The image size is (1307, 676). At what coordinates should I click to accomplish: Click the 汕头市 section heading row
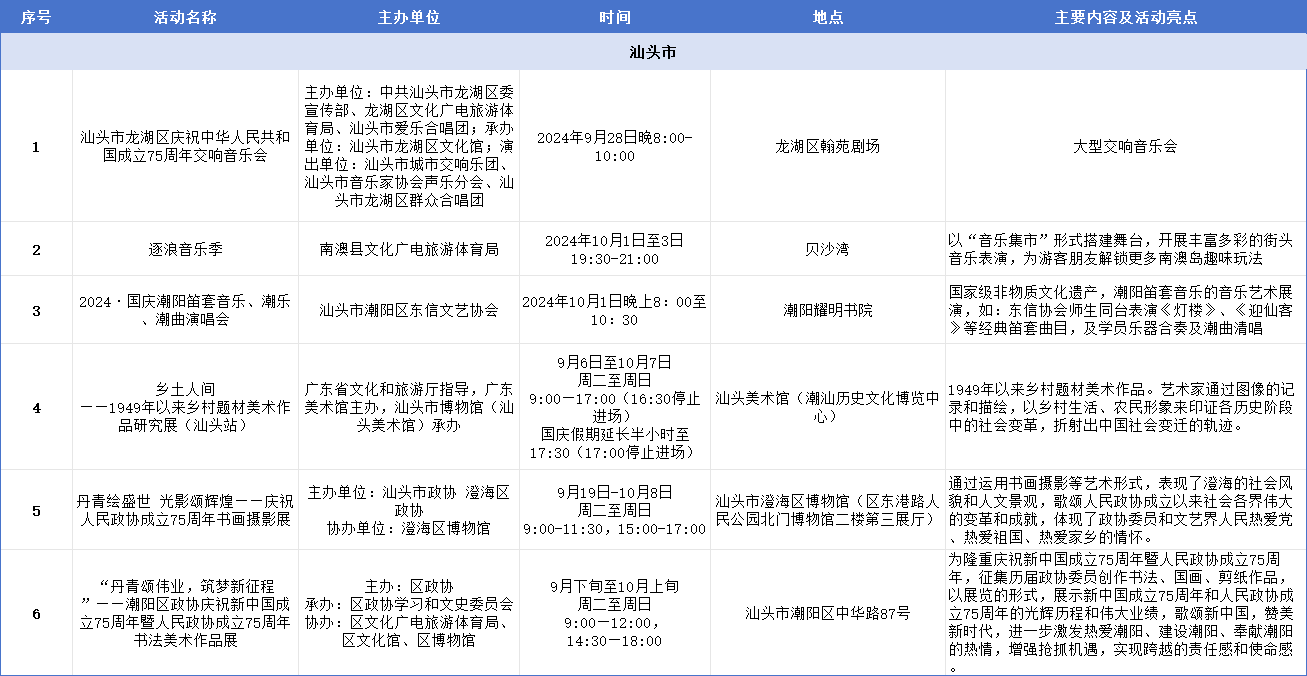coord(653,52)
